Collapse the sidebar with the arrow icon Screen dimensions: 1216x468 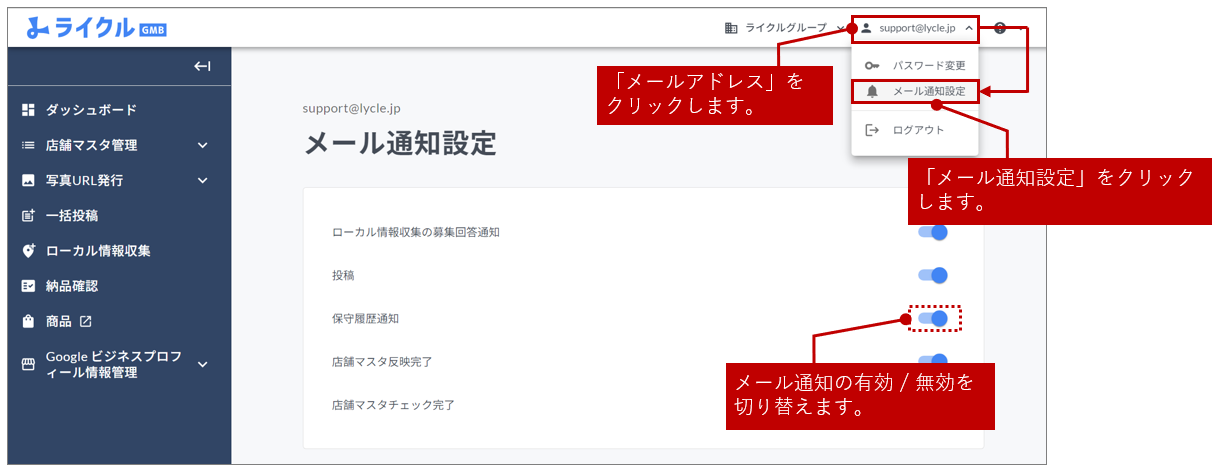pos(202,67)
